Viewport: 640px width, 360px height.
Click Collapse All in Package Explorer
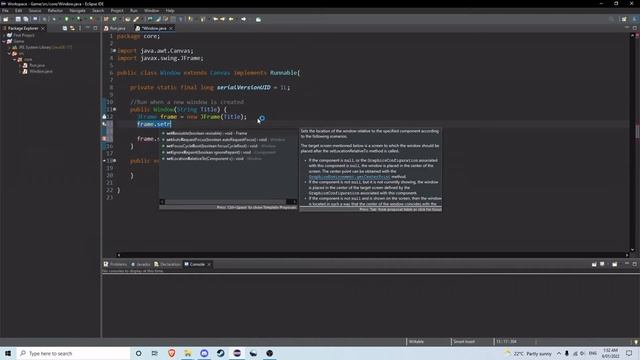[65, 28]
